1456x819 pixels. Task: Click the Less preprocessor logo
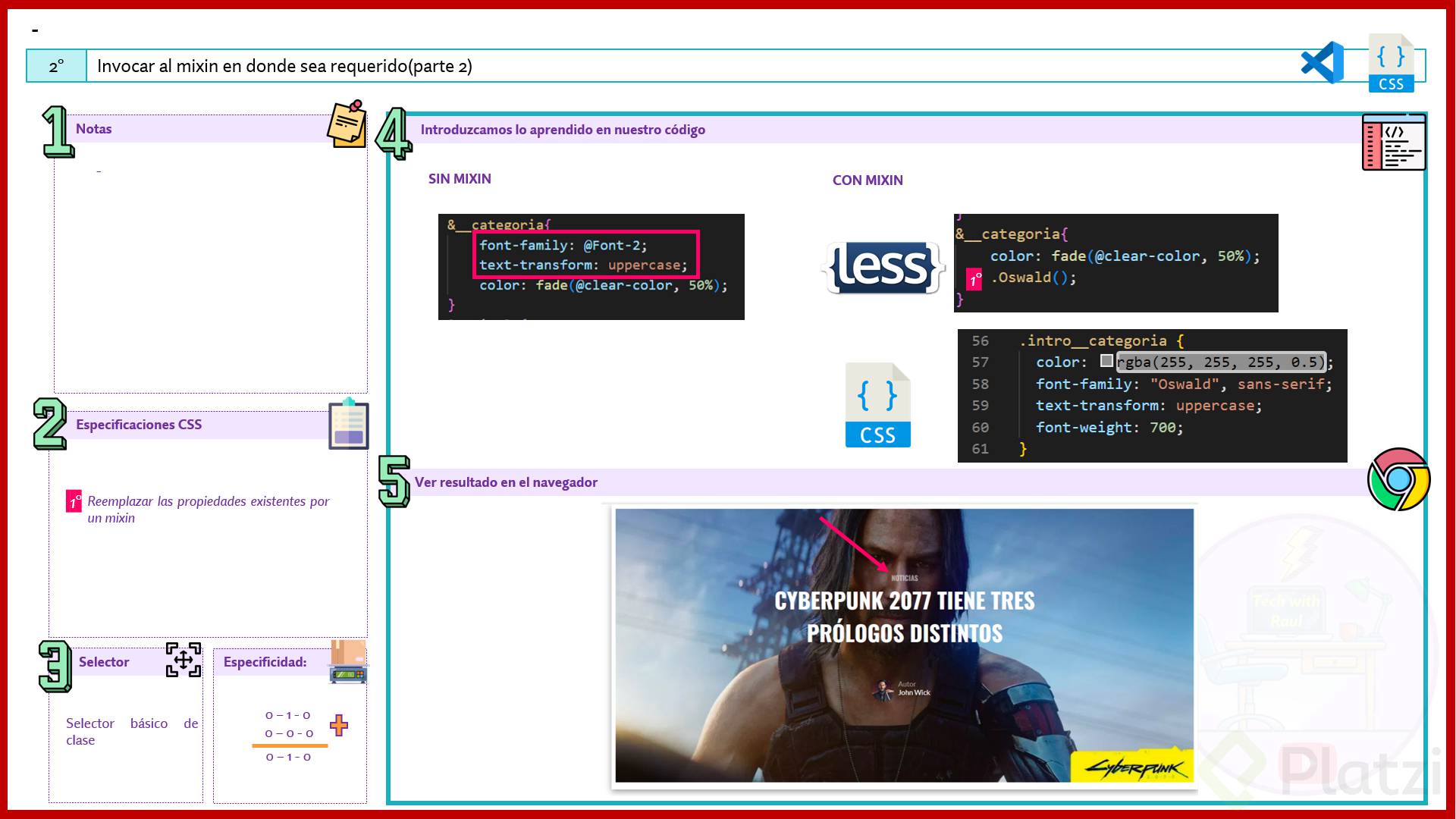(x=883, y=268)
